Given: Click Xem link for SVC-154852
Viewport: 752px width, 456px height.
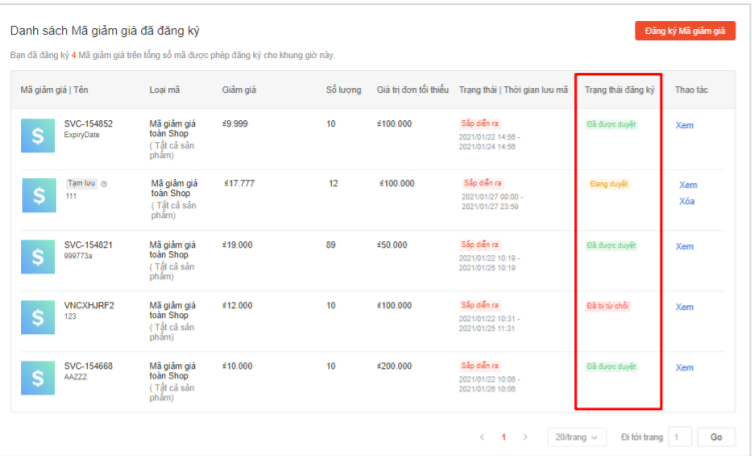Looking at the screenshot, I should tap(684, 125).
